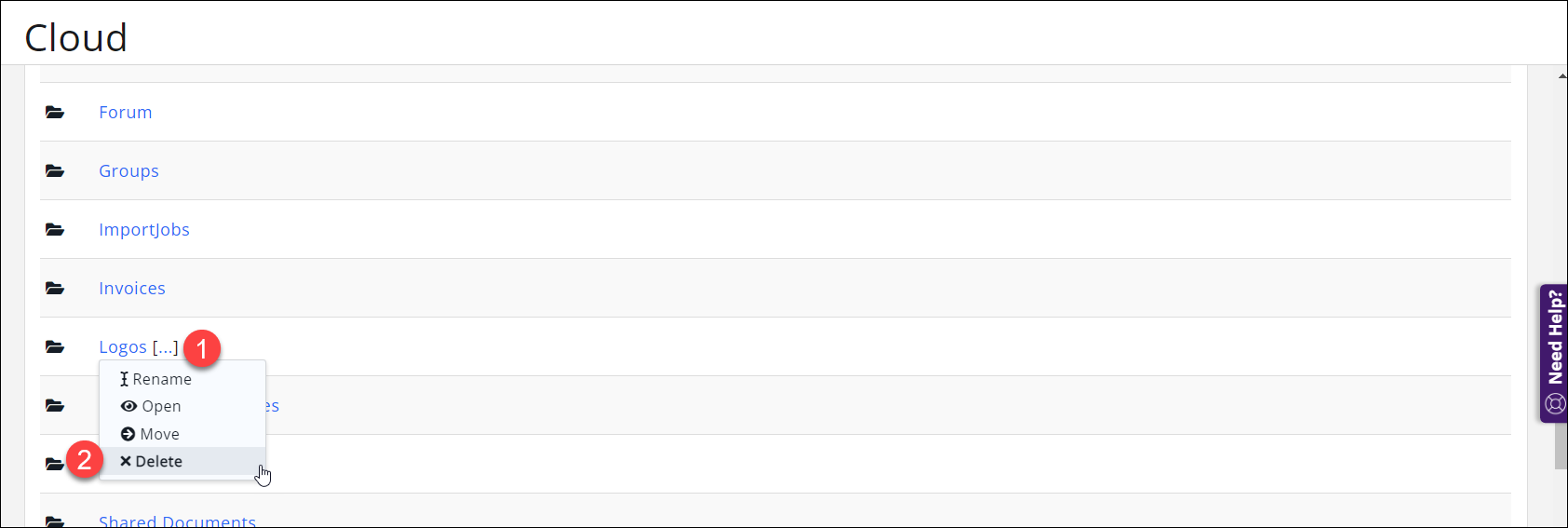Click the Logos folder name
This screenshot has width=1568, height=528.
click(122, 347)
